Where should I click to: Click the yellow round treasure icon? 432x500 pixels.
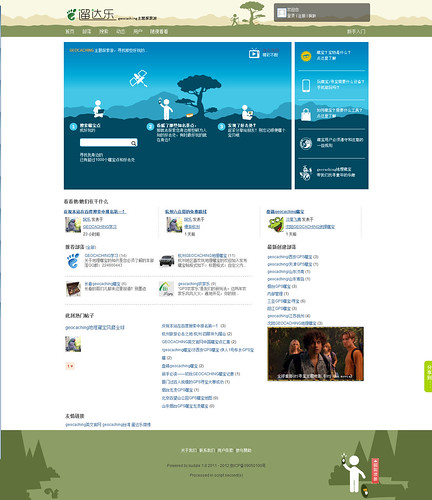point(306,56)
